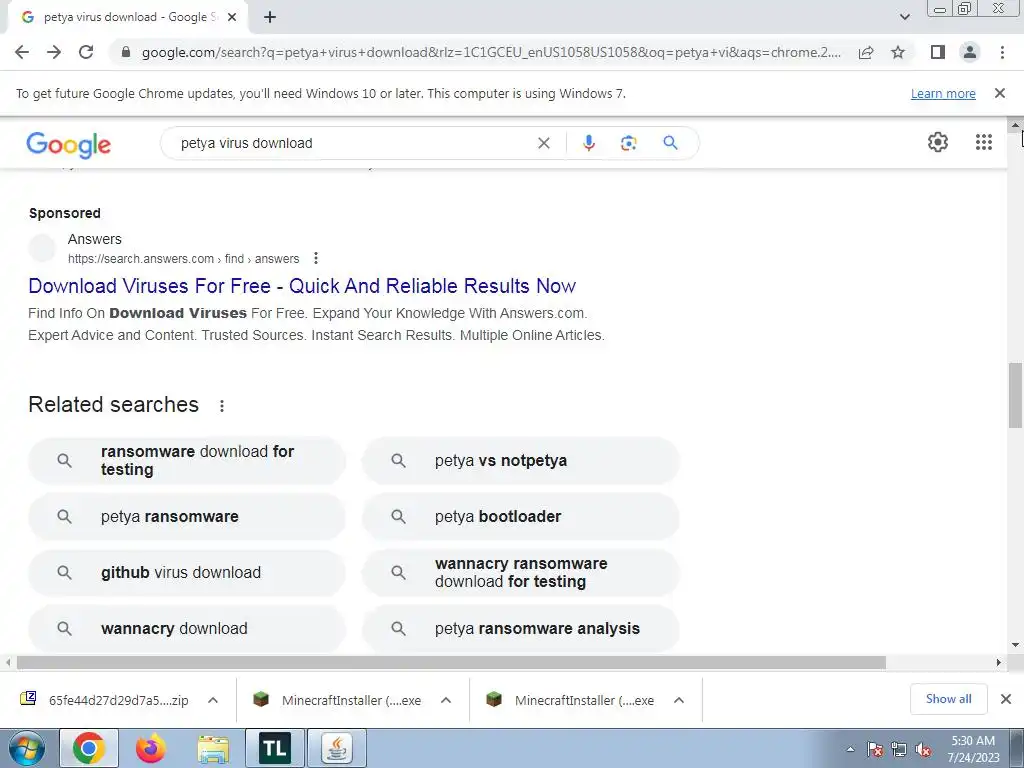Open the Windows Start menu
The width and height of the screenshot is (1024, 768).
point(26,748)
